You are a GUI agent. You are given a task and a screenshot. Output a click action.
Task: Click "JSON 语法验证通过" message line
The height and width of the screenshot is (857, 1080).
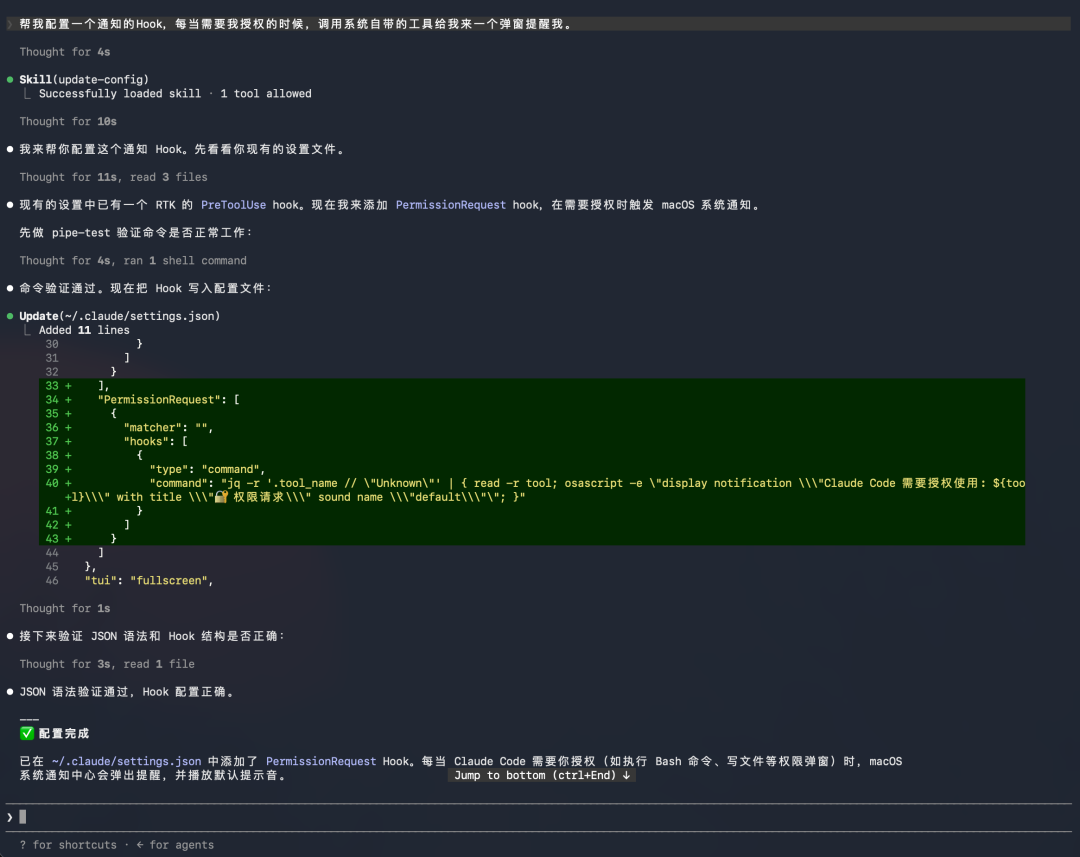click(128, 692)
